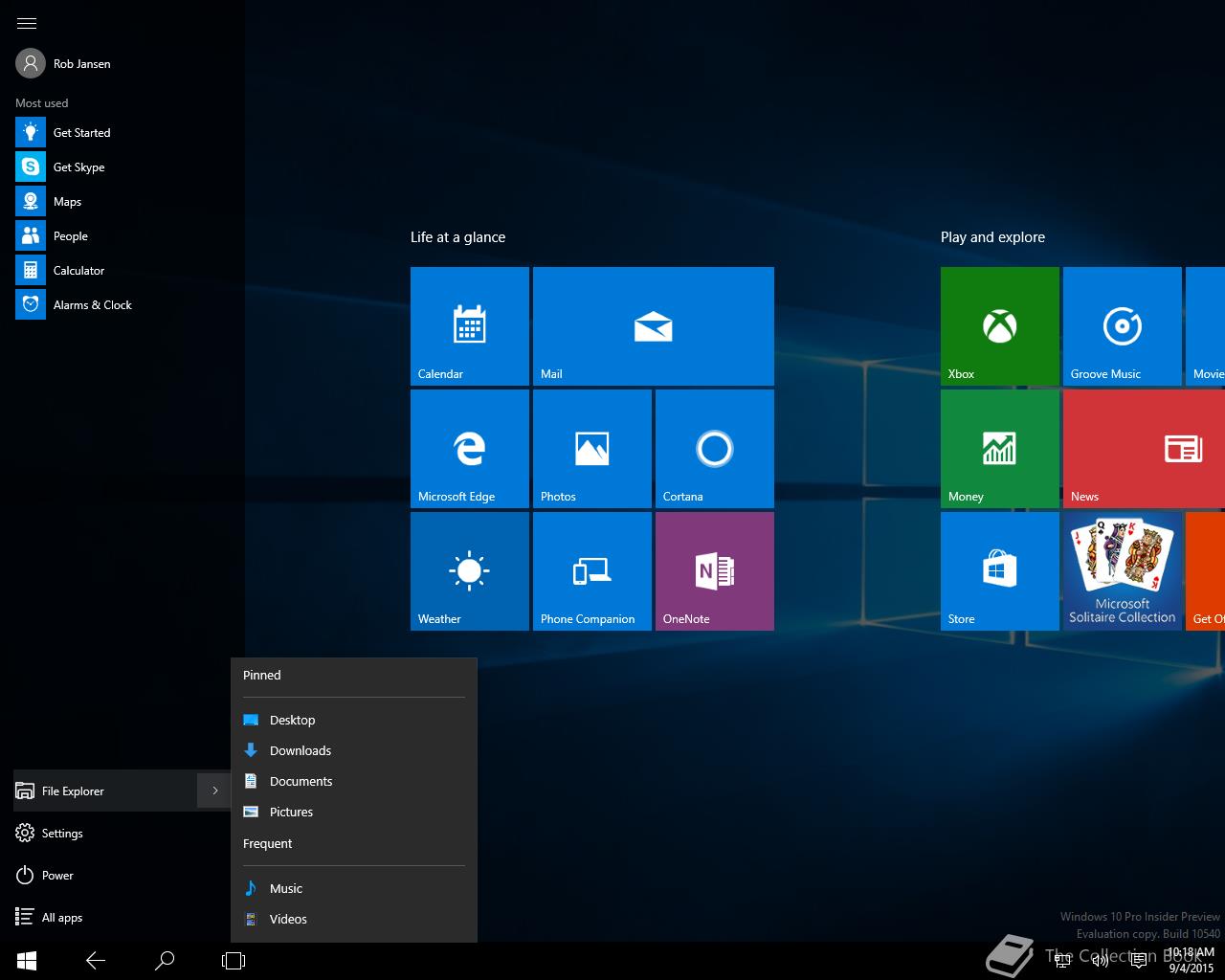
Task: Open the Weather tile
Action: click(469, 570)
